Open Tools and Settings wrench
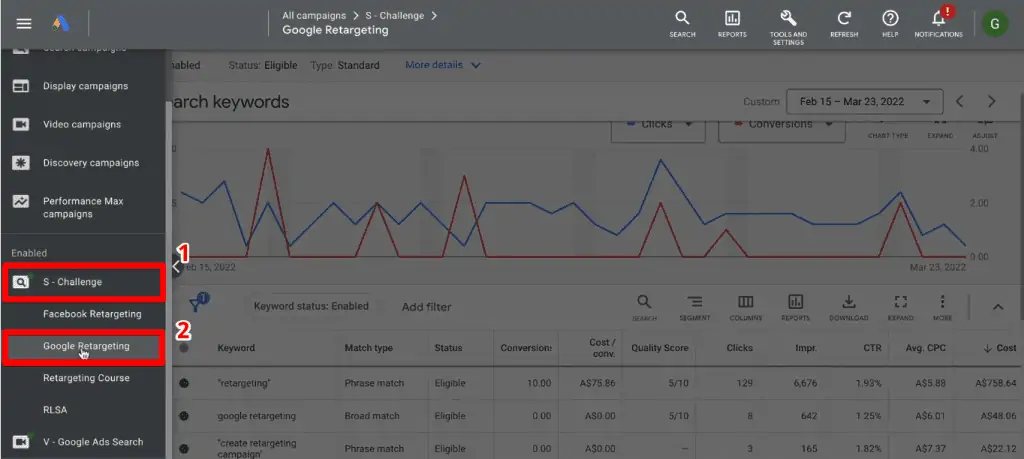 tap(788, 27)
